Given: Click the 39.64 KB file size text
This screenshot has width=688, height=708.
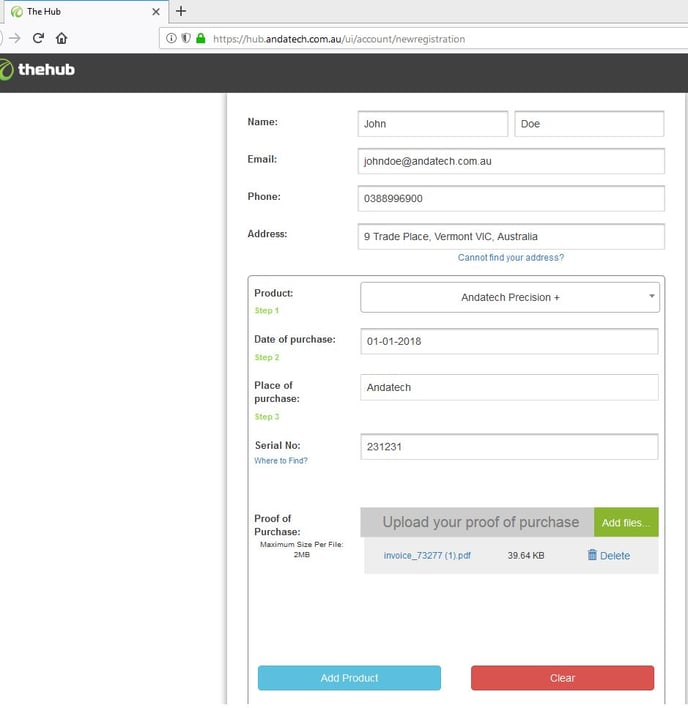Looking at the screenshot, I should tap(526, 555).
